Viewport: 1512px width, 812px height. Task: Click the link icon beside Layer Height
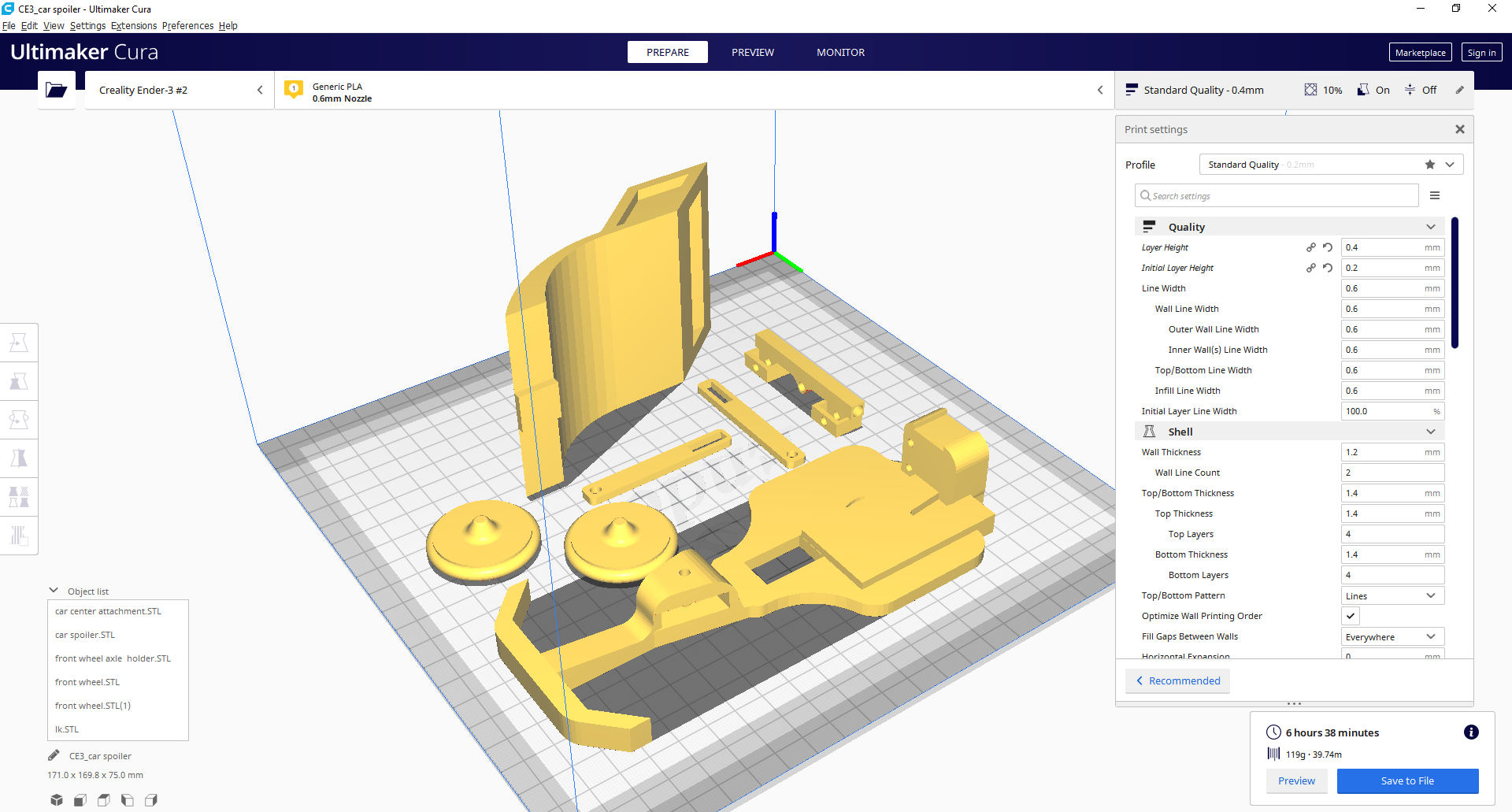(x=1311, y=247)
